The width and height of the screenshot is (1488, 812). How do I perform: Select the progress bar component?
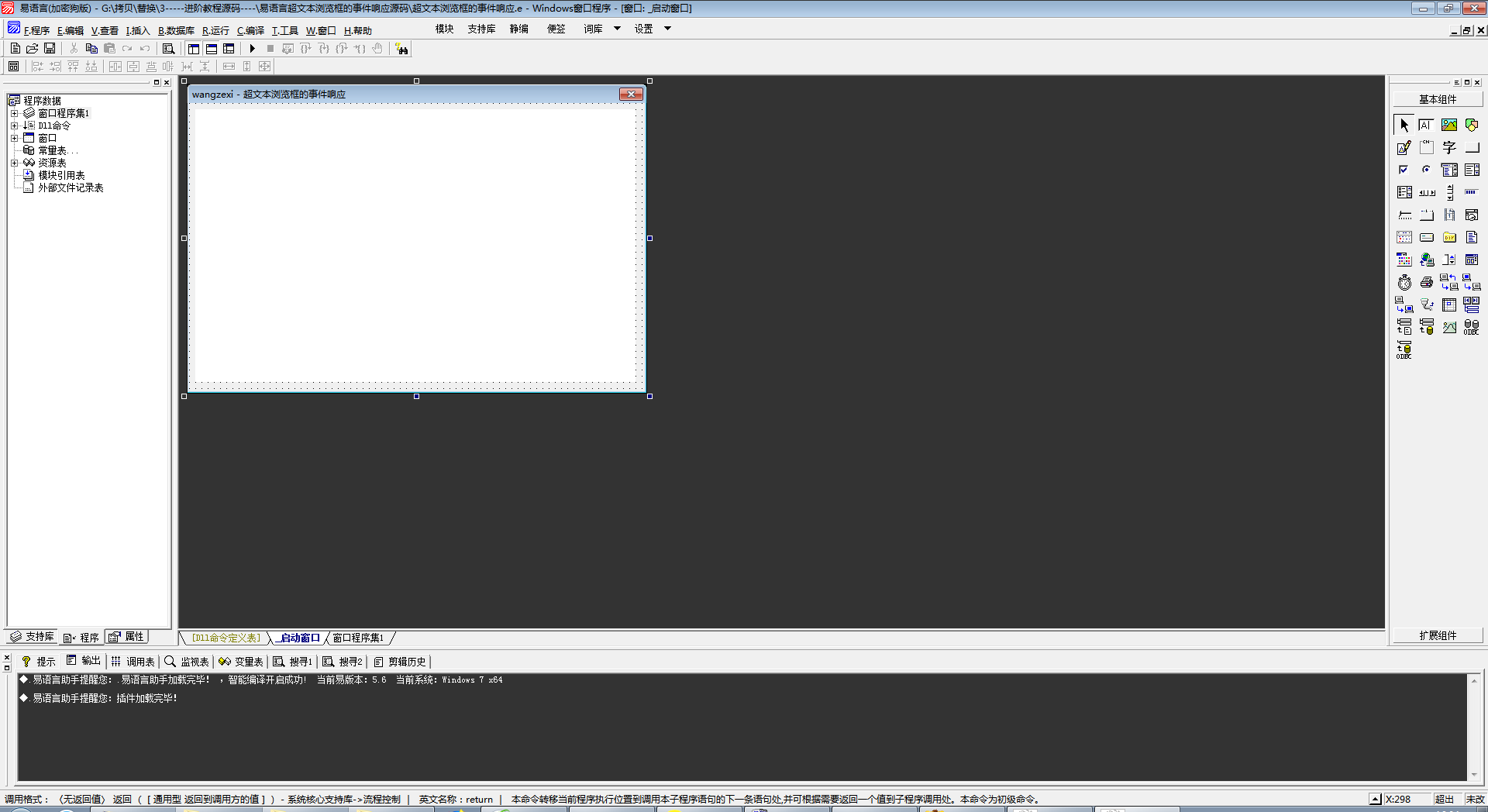(x=1472, y=192)
